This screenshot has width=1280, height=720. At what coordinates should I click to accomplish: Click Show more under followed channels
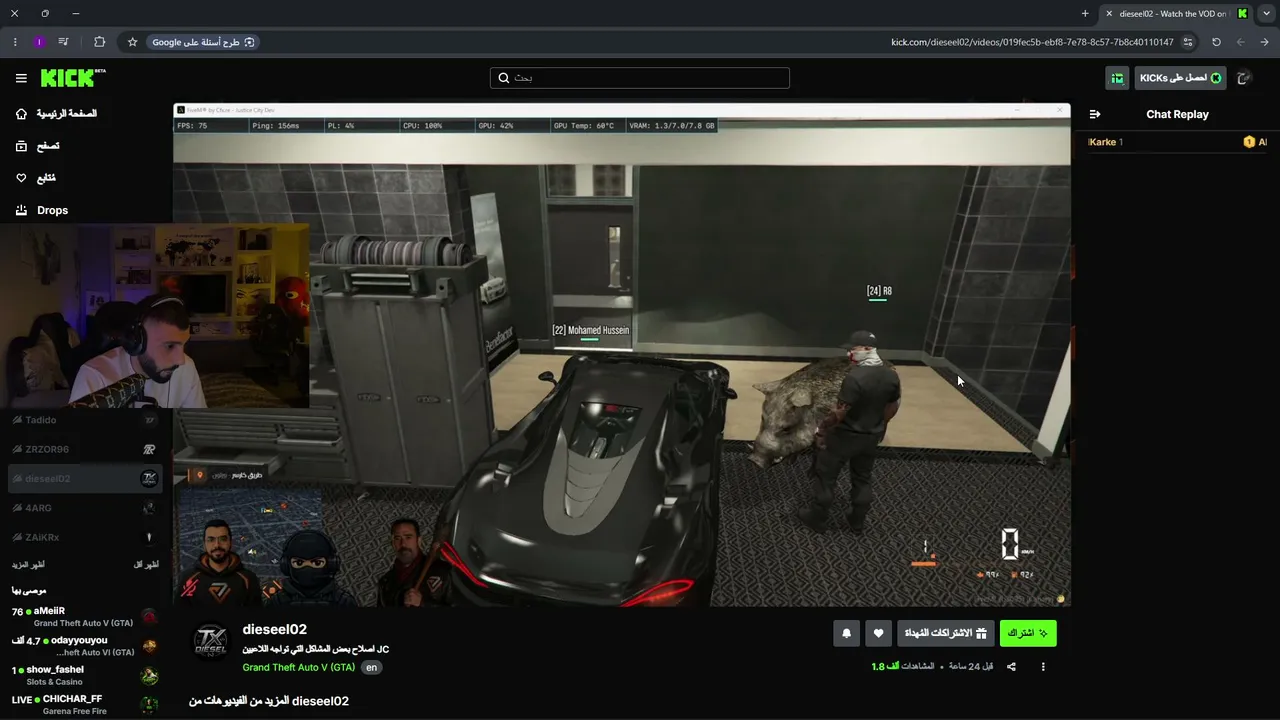point(28,565)
